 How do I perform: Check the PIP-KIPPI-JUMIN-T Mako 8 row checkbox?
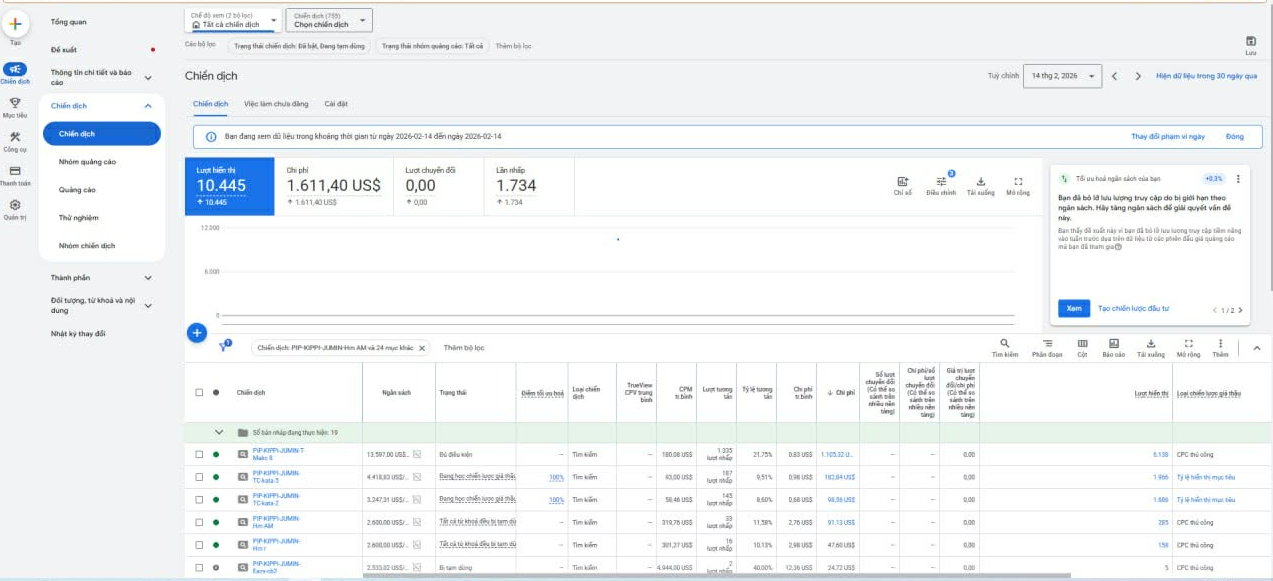coord(199,454)
